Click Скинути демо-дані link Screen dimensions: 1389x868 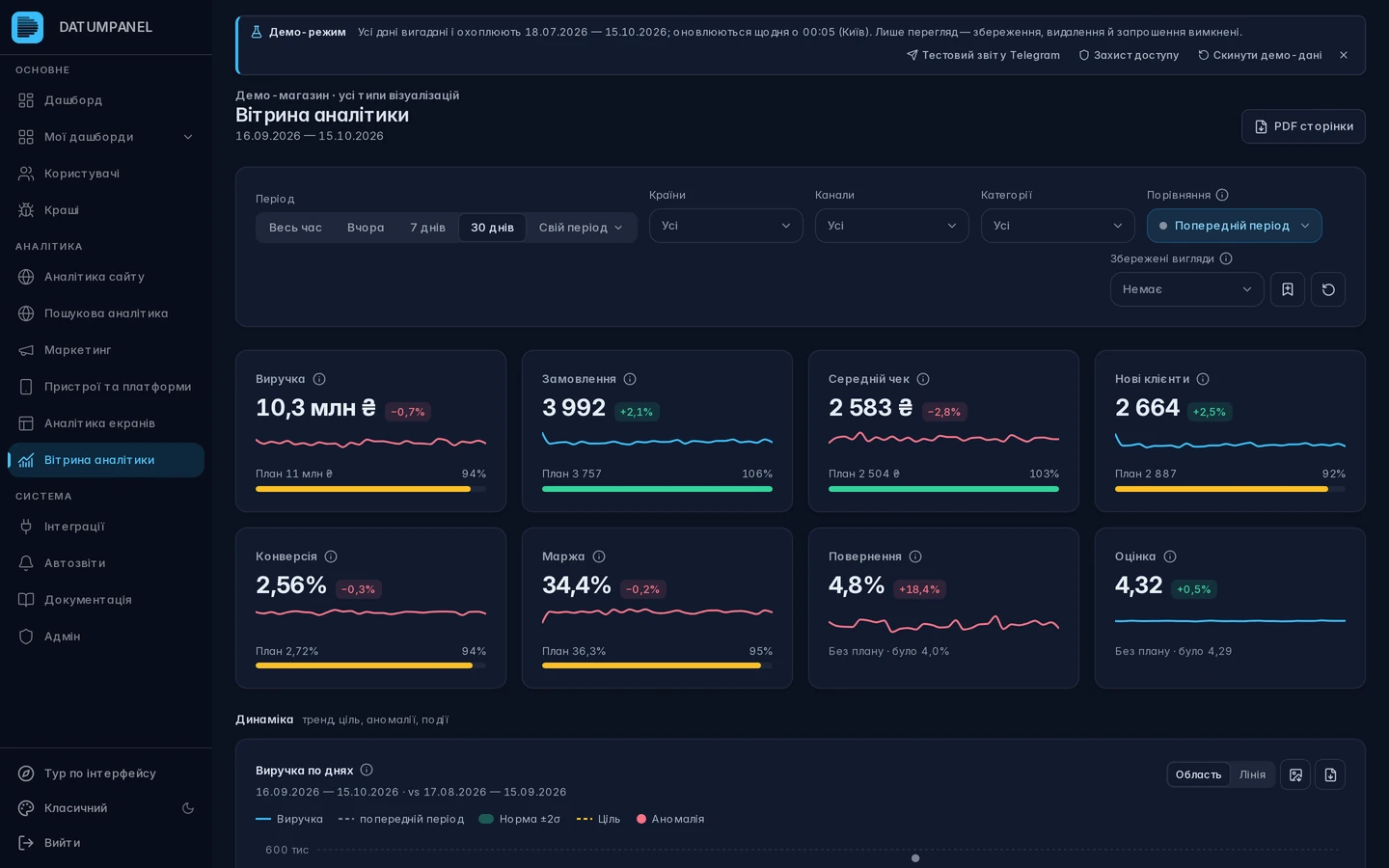pyautogui.click(x=1260, y=55)
